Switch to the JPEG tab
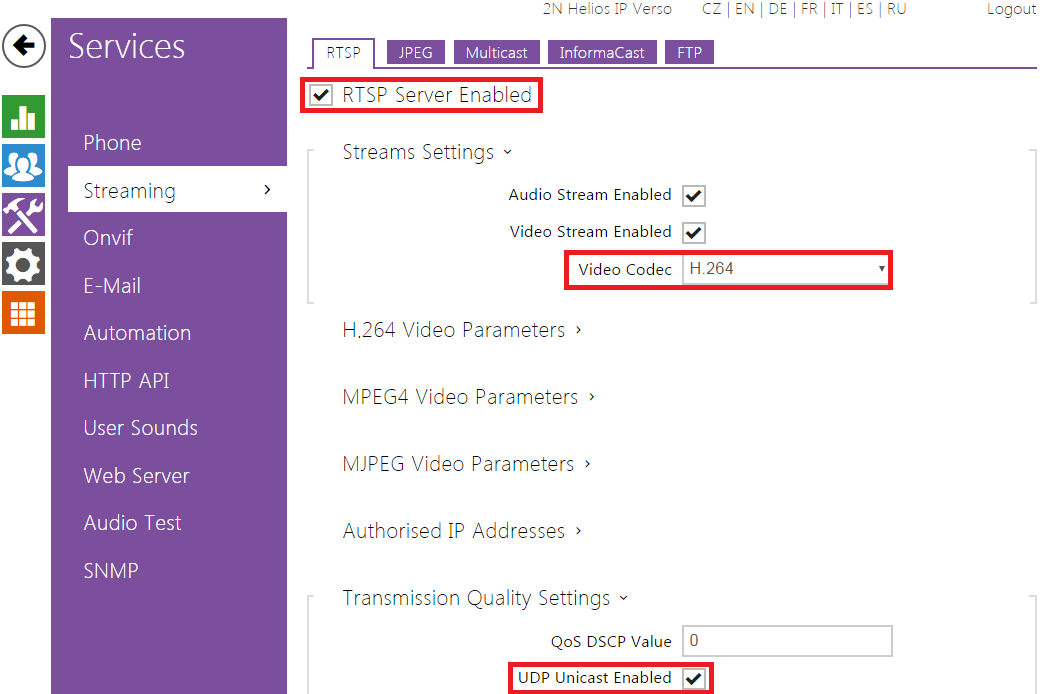1046x694 pixels. click(415, 52)
